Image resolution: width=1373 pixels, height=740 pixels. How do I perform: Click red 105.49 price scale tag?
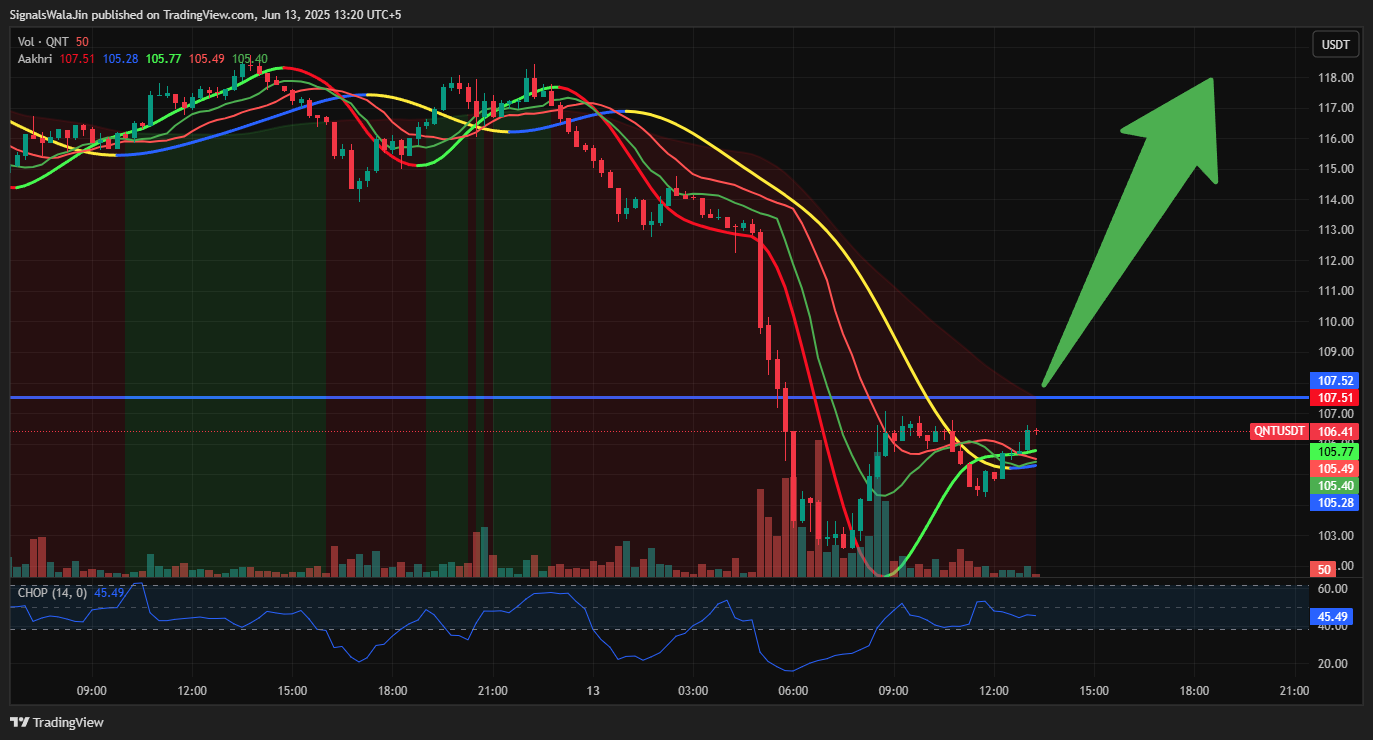[x=1336, y=468]
